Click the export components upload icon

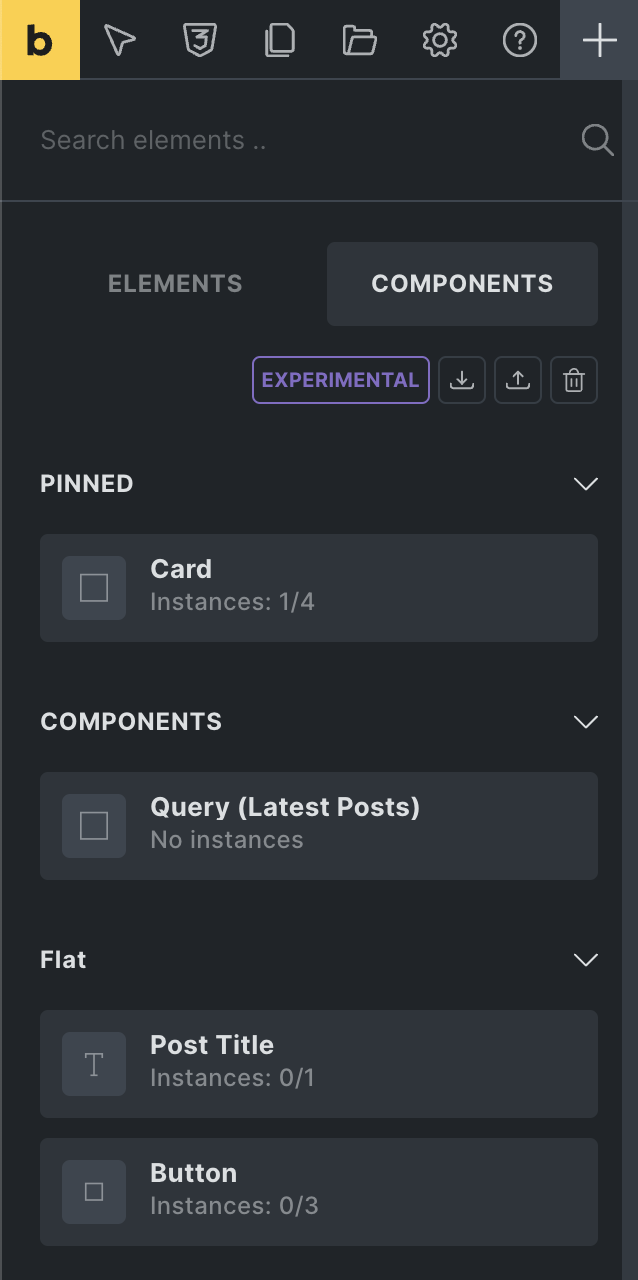pos(518,380)
